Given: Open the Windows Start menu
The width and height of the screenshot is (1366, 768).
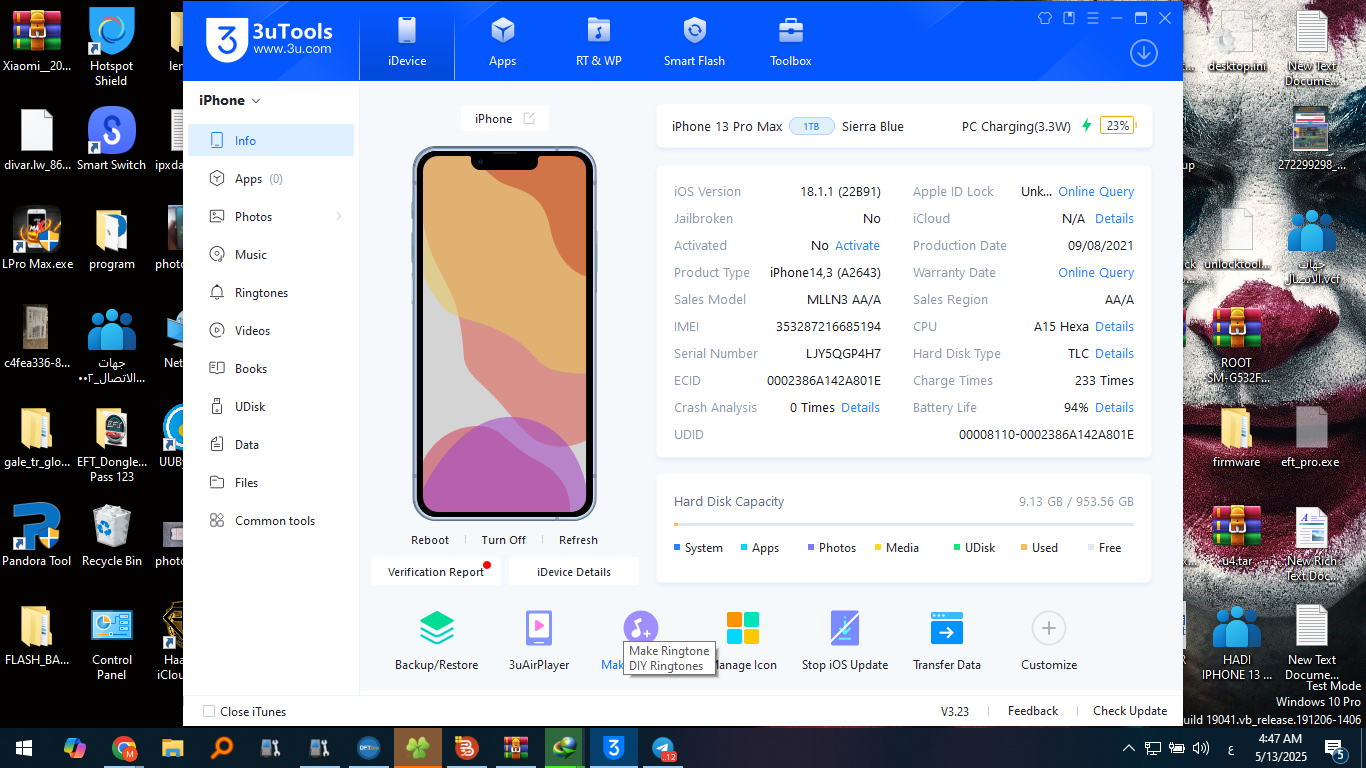Looking at the screenshot, I should pyautogui.click(x=24, y=748).
